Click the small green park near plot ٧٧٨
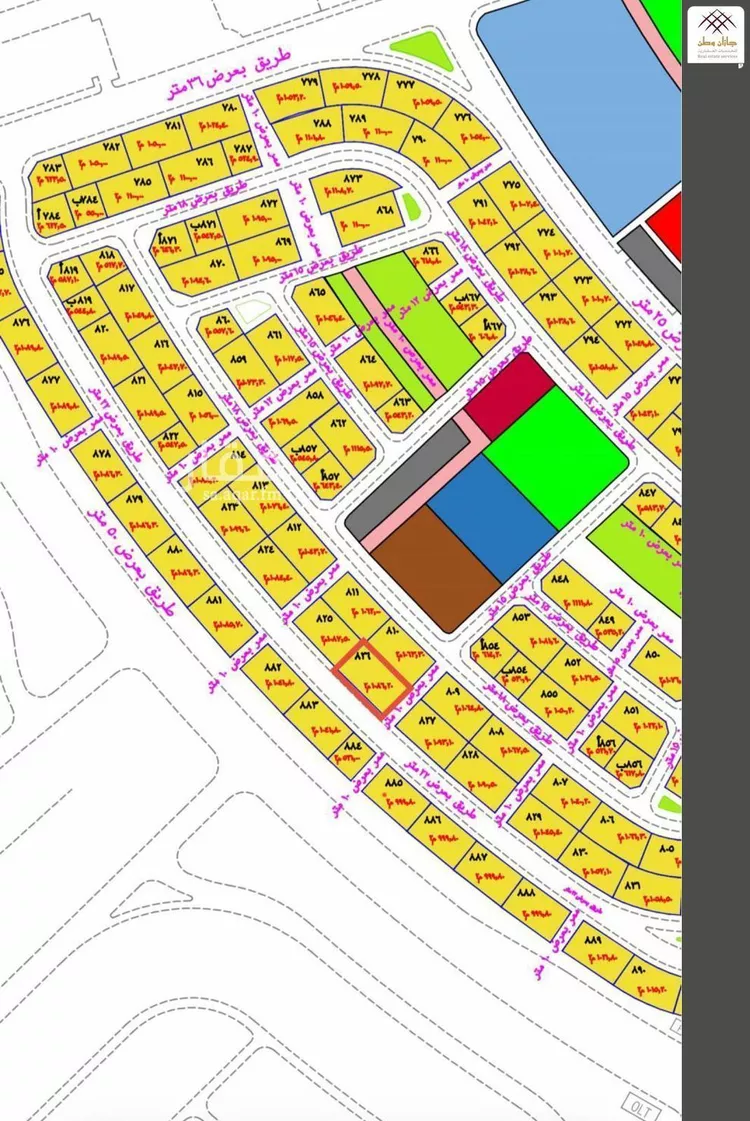The width and height of the screenshot is (750, 1121). pyautogui.click(x=423, y=51)
